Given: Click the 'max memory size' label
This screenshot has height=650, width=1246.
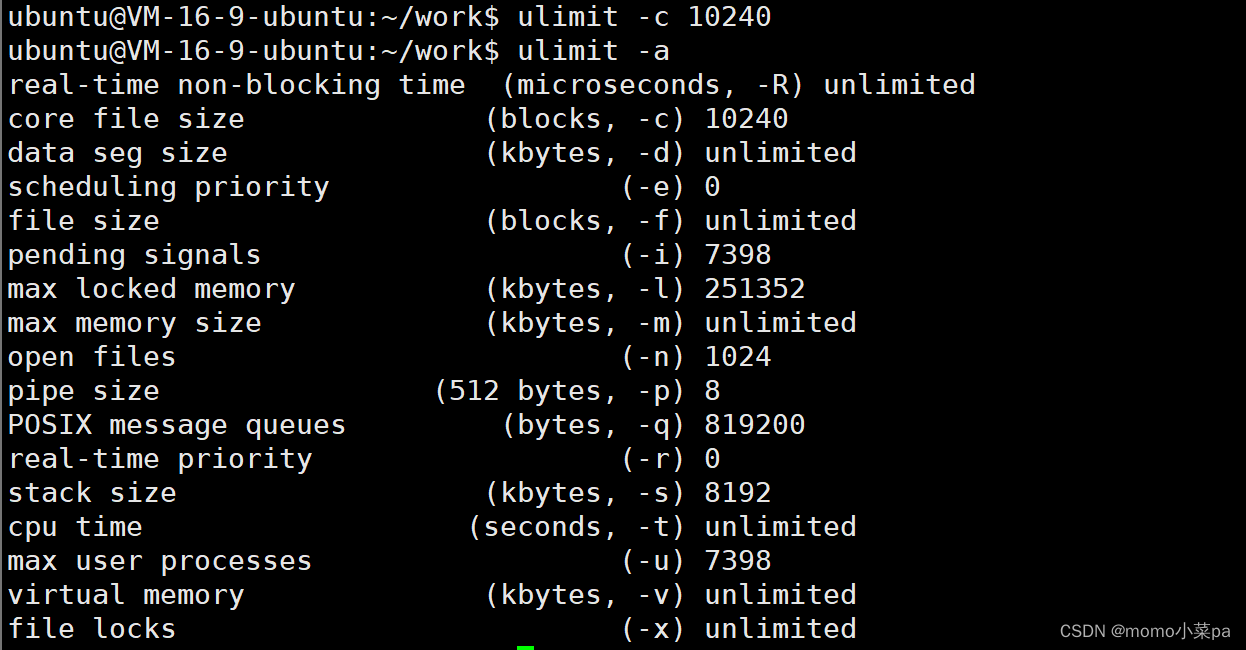Looking at the screenshot, I should [134, 323].
